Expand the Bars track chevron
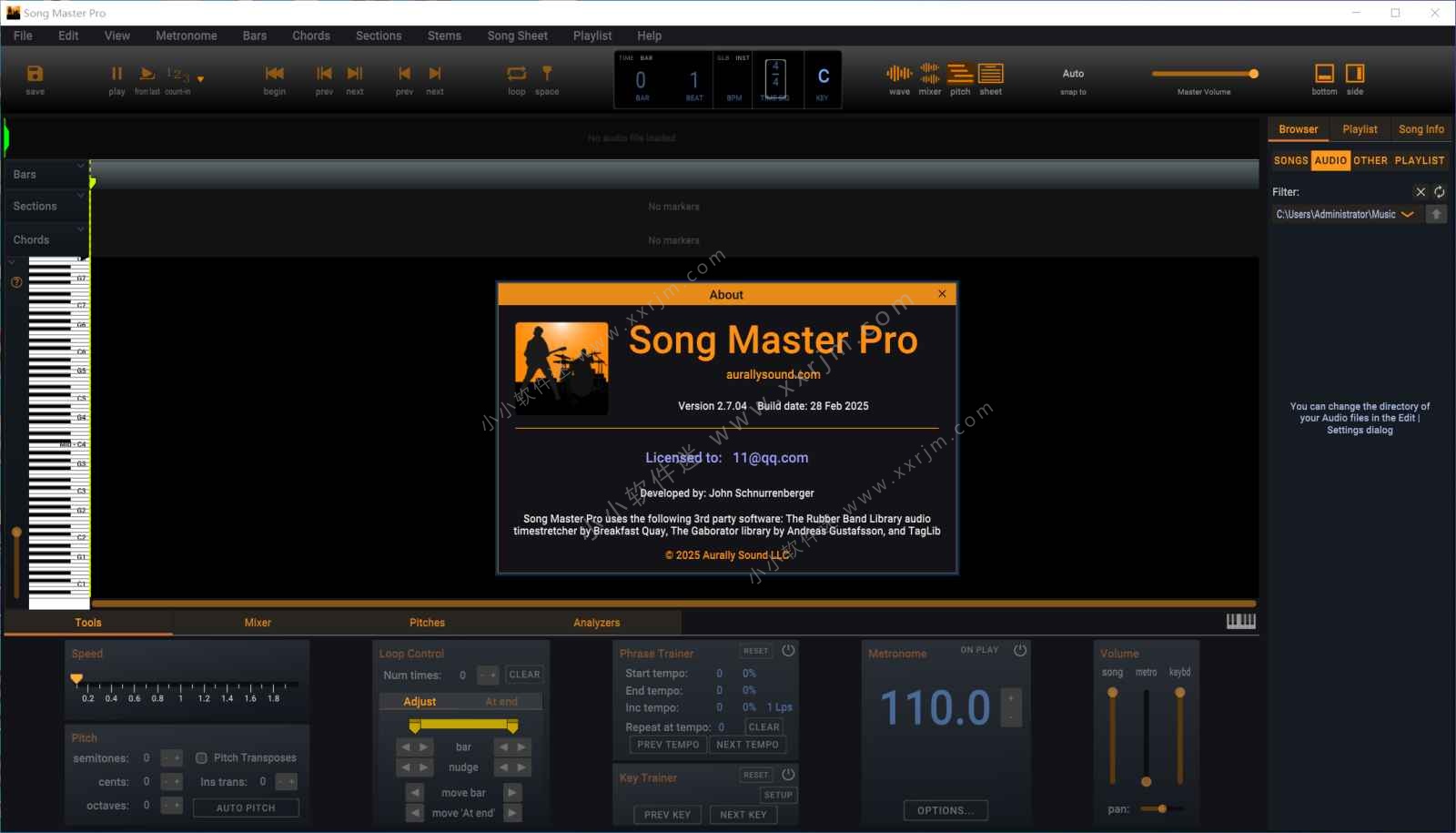Viewport: 1456px width, 833px height. tap(80, 166)
